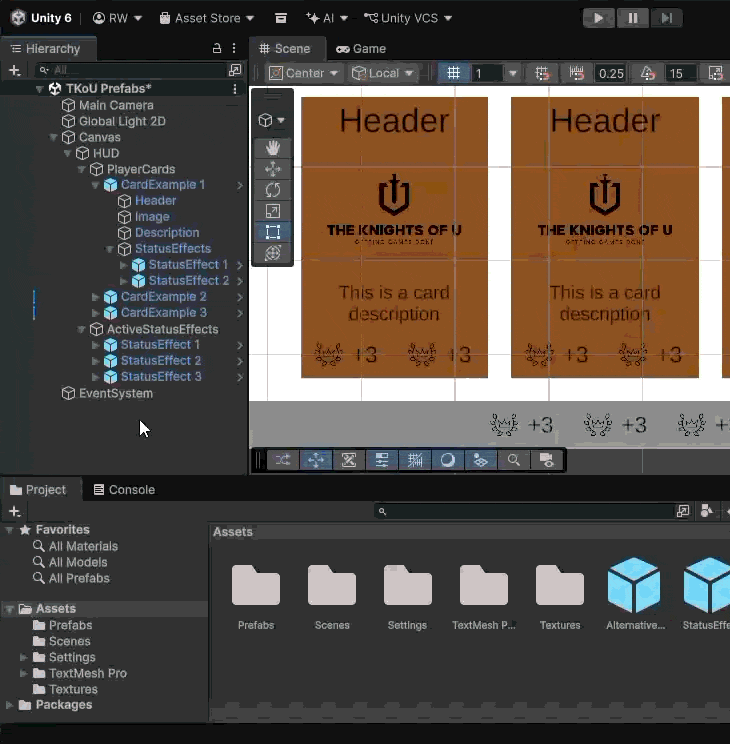The height and width of the screenshot is (744, 730).
Task: Expand CardExample 2 in Hierarchy
Action: click(x=95, y=297)
